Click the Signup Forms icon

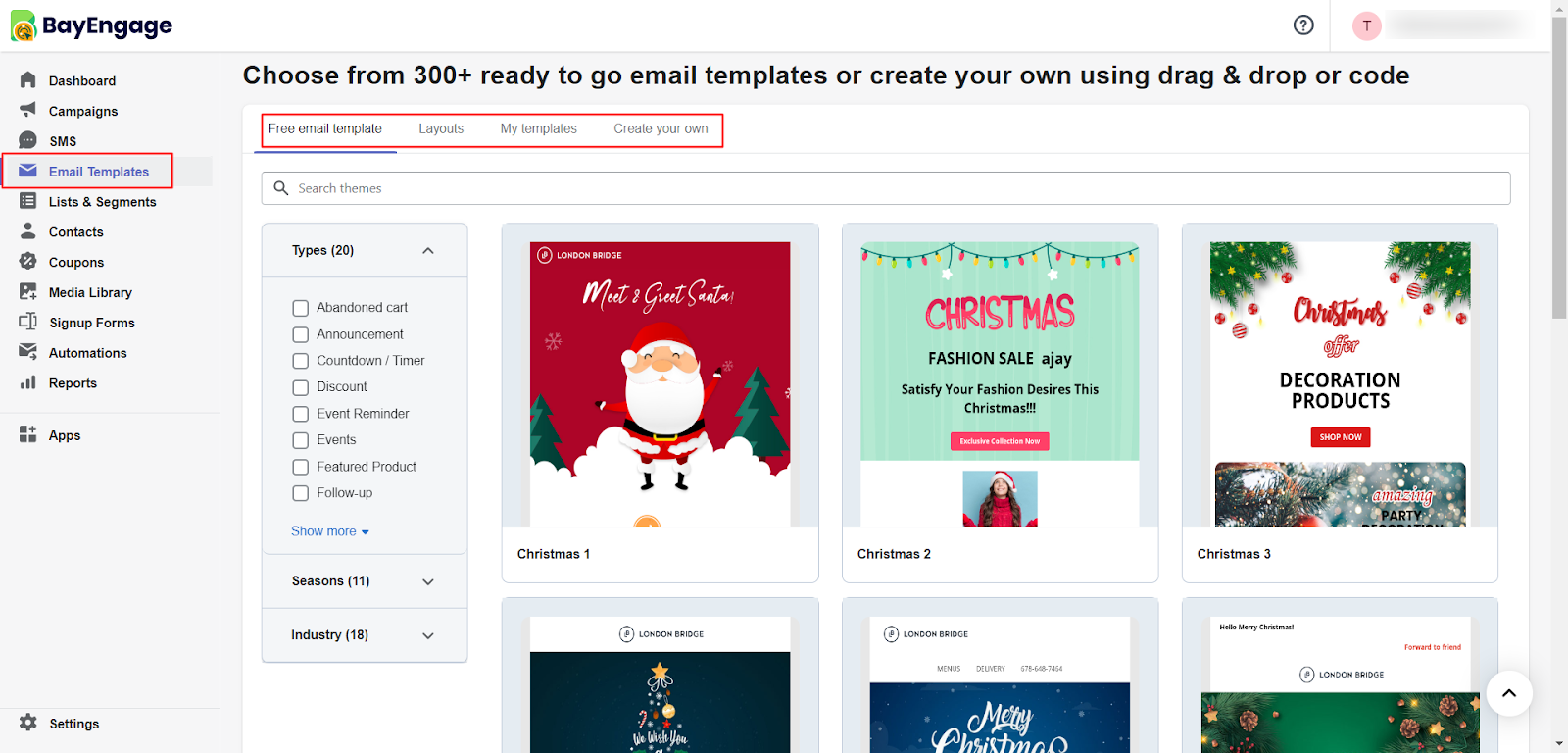point(27,322)
